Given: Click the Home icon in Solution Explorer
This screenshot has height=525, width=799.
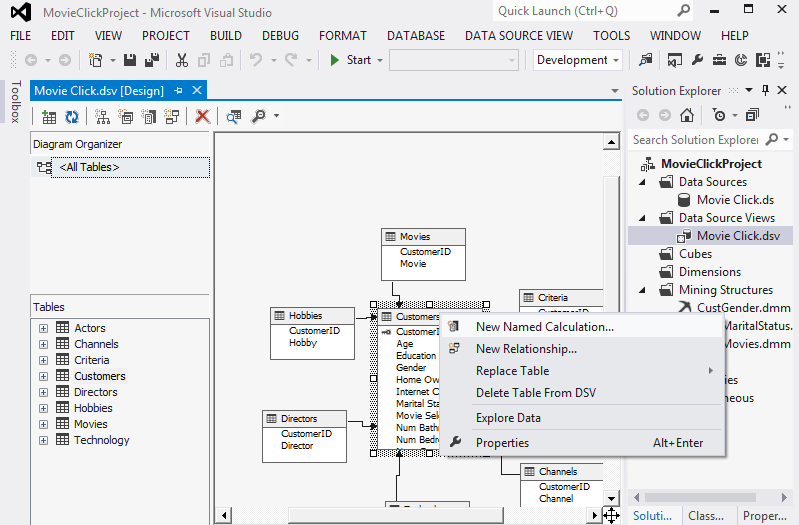Looking at the screenshot, I should coord(687,115).
